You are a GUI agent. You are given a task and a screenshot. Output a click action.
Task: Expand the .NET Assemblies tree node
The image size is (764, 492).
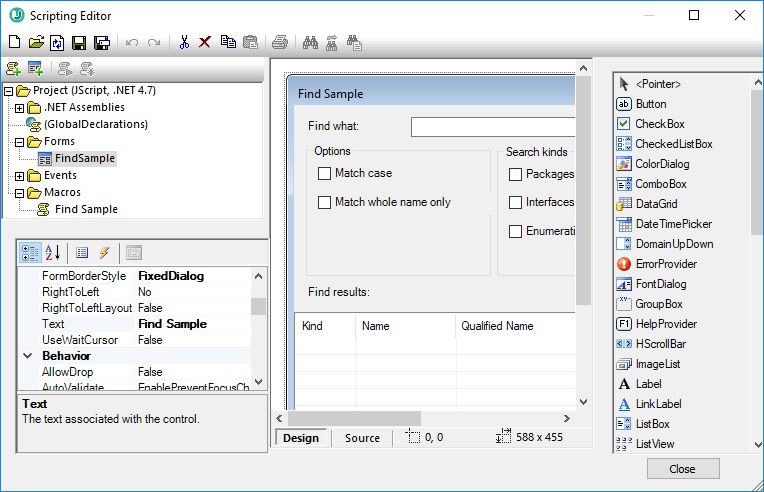tap(20, 107)
